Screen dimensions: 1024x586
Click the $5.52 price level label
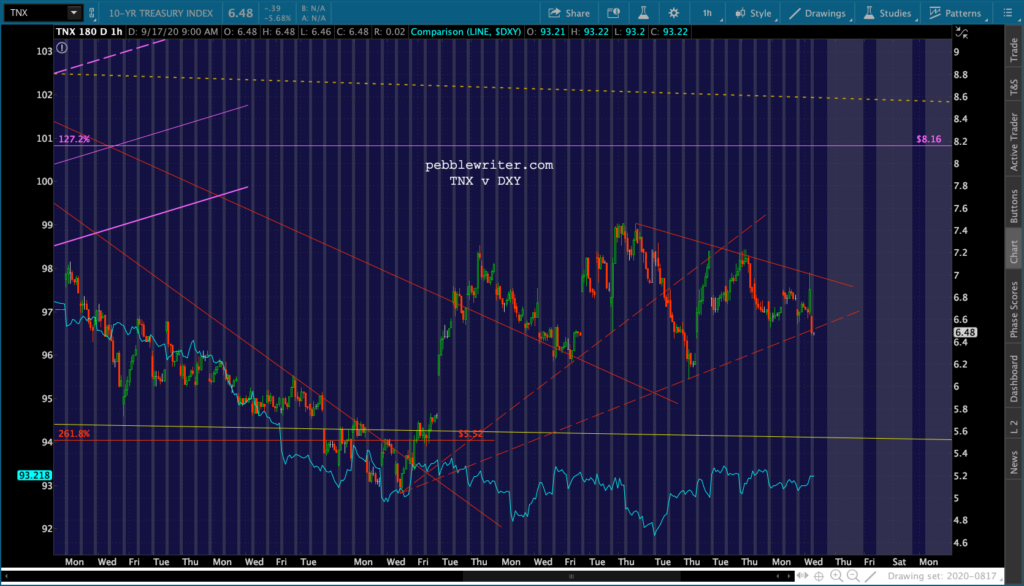pos(471,434)
